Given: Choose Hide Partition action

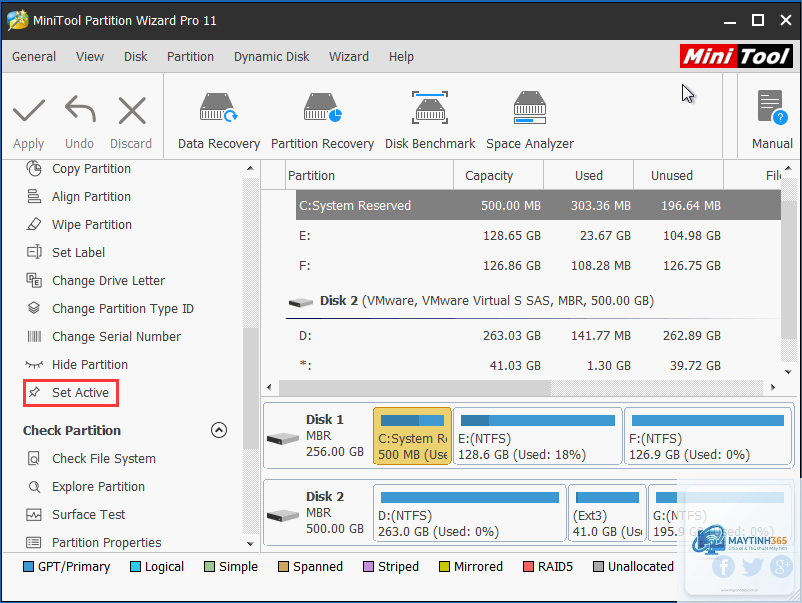Looking at the screenshot, I should pos(77,365).
